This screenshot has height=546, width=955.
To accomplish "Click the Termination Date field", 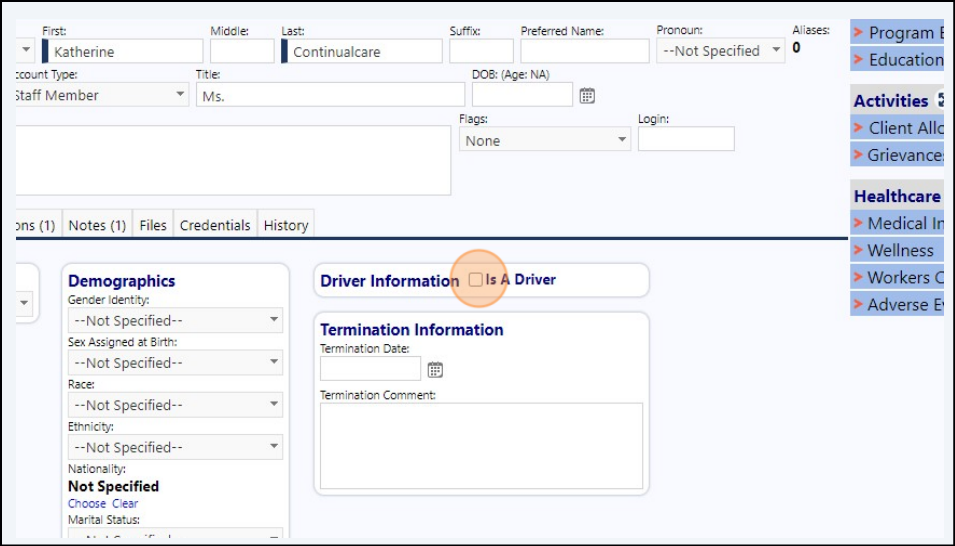I will [x=370, y=369].
